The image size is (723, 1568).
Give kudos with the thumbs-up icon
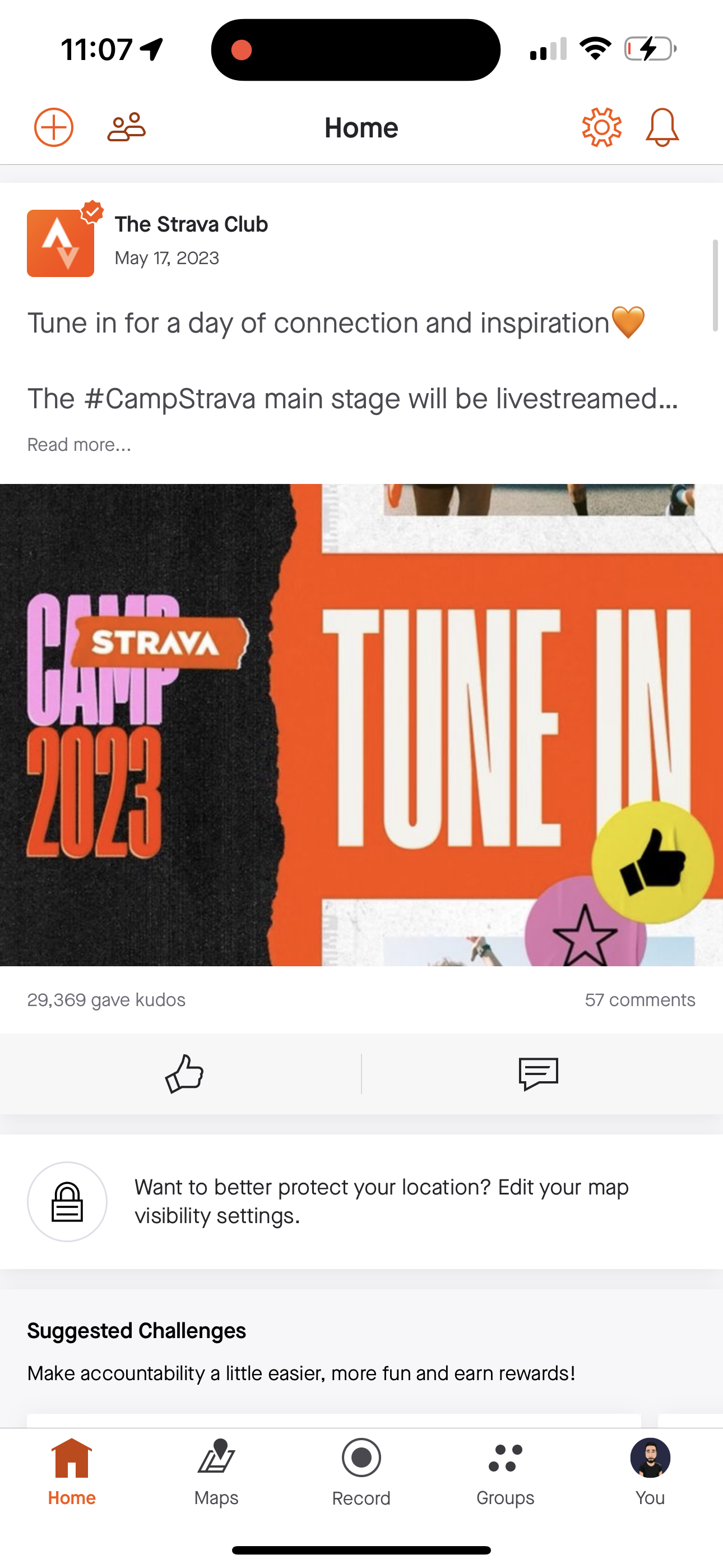[184, 1074]
